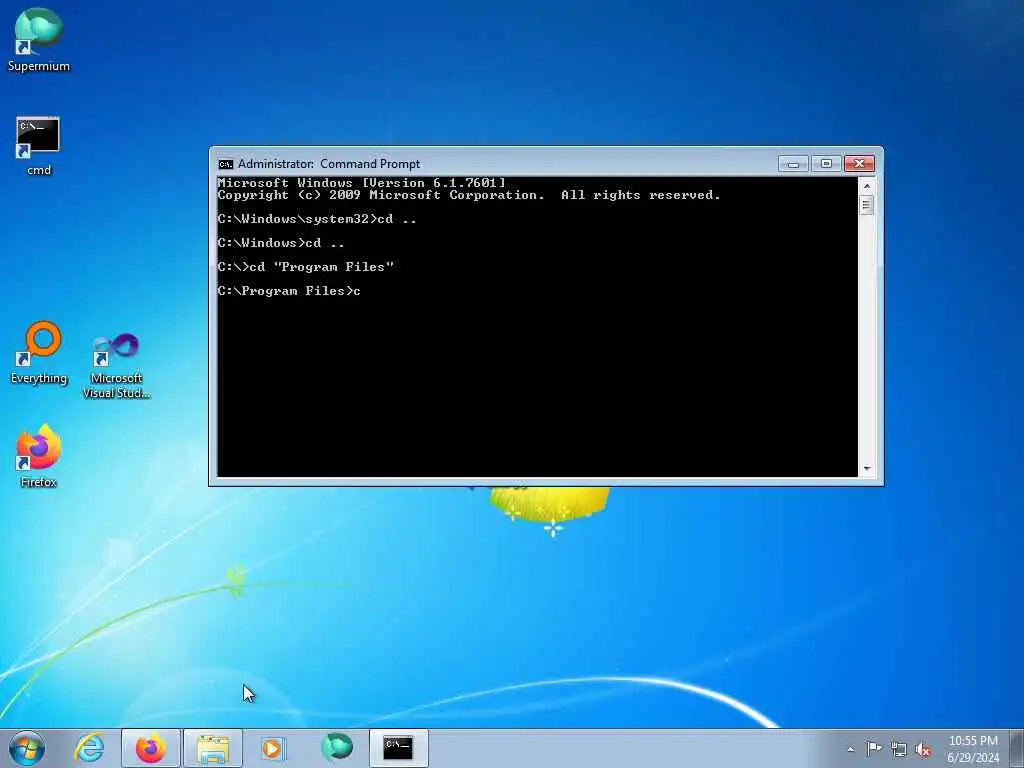Click the Administrator: Command Prompt title text

tap(329, 164)
